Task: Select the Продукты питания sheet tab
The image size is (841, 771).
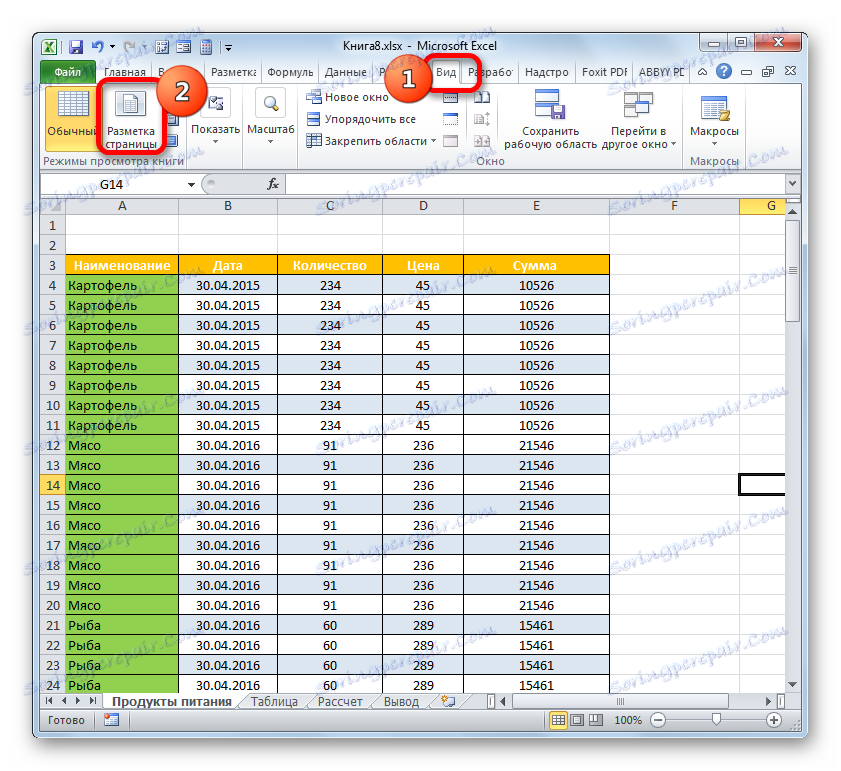Action: tap(172, 702)
